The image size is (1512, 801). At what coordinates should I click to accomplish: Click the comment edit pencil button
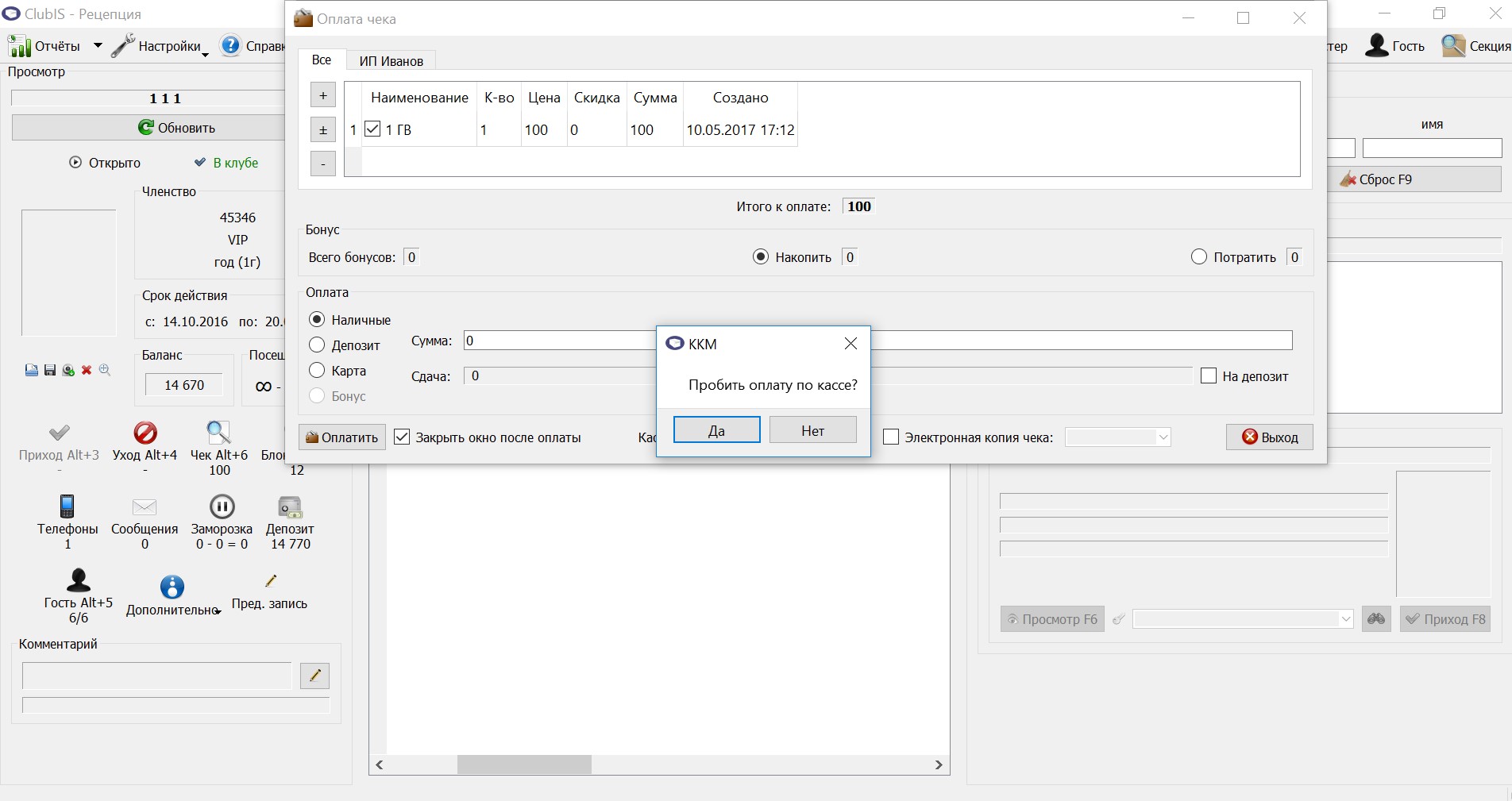315,676
